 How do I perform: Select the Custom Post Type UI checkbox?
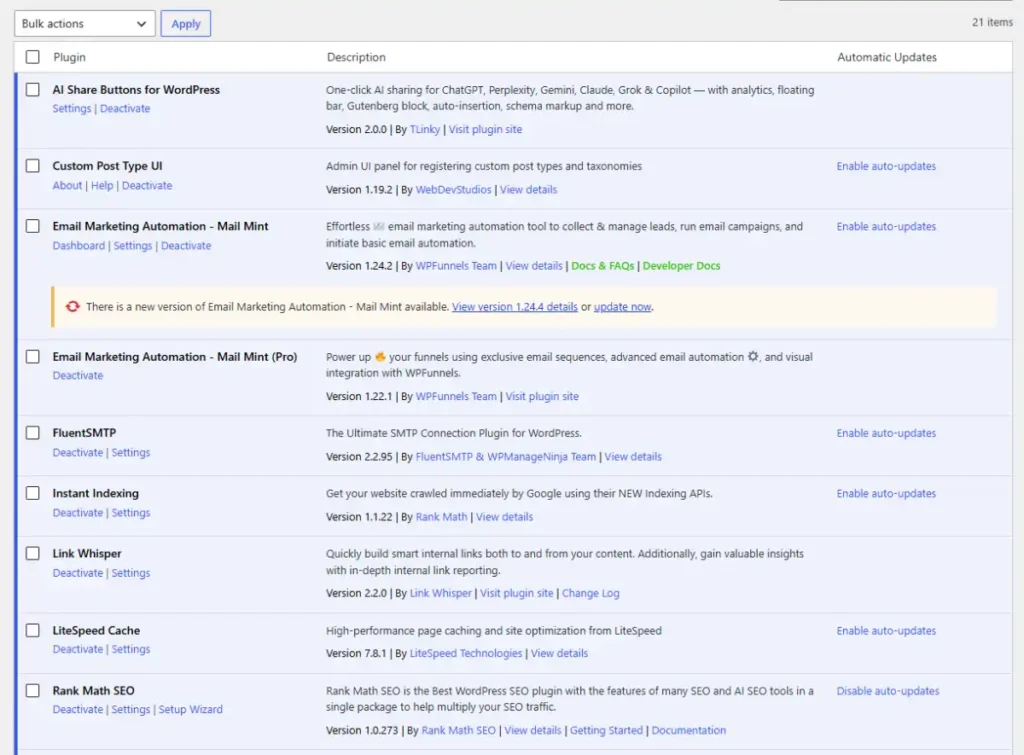point(33,166)
